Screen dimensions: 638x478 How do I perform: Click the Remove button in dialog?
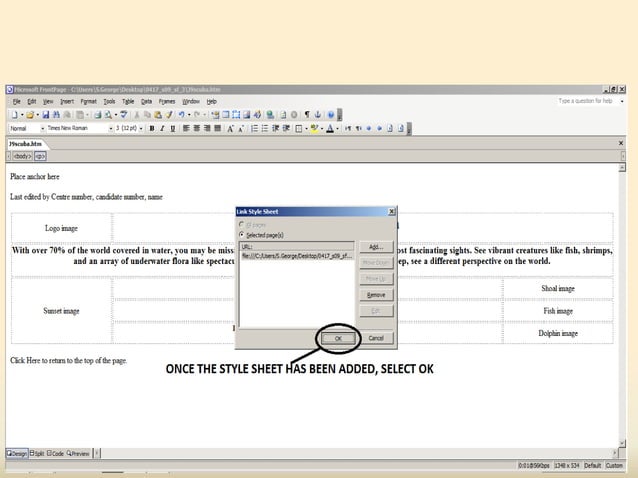click(375, 295)
